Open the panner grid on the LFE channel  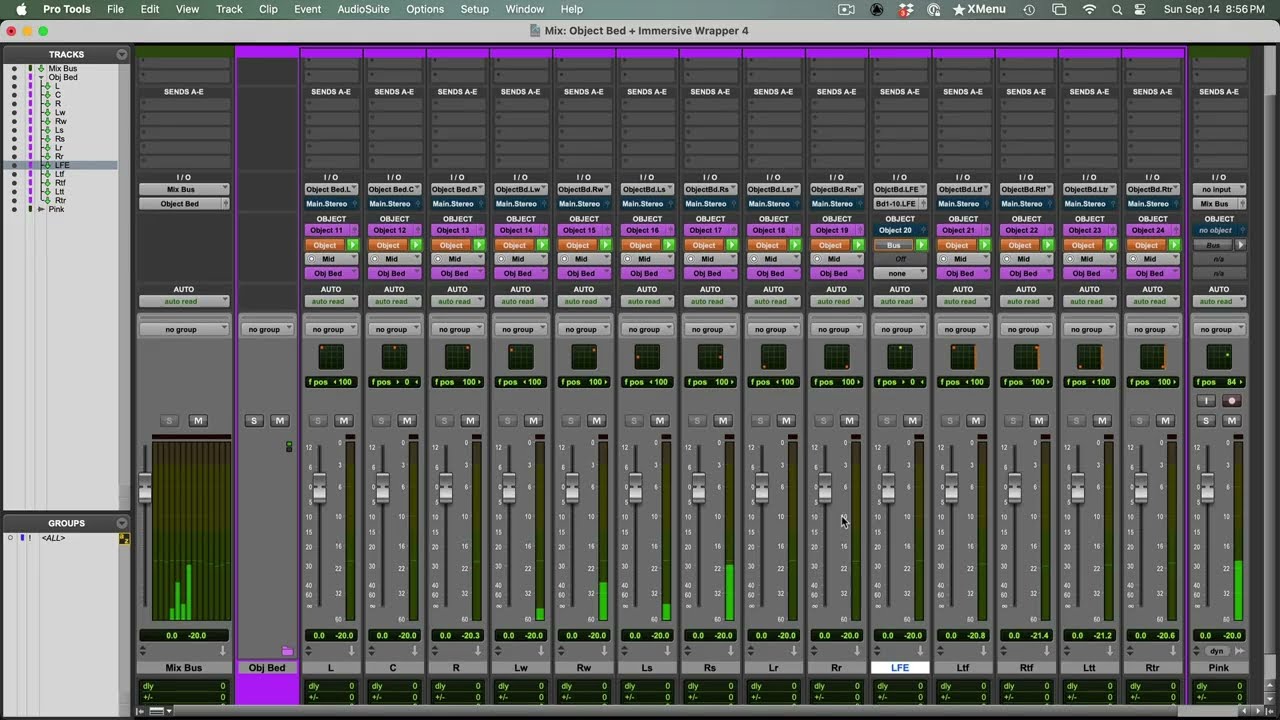coord(900,356)
